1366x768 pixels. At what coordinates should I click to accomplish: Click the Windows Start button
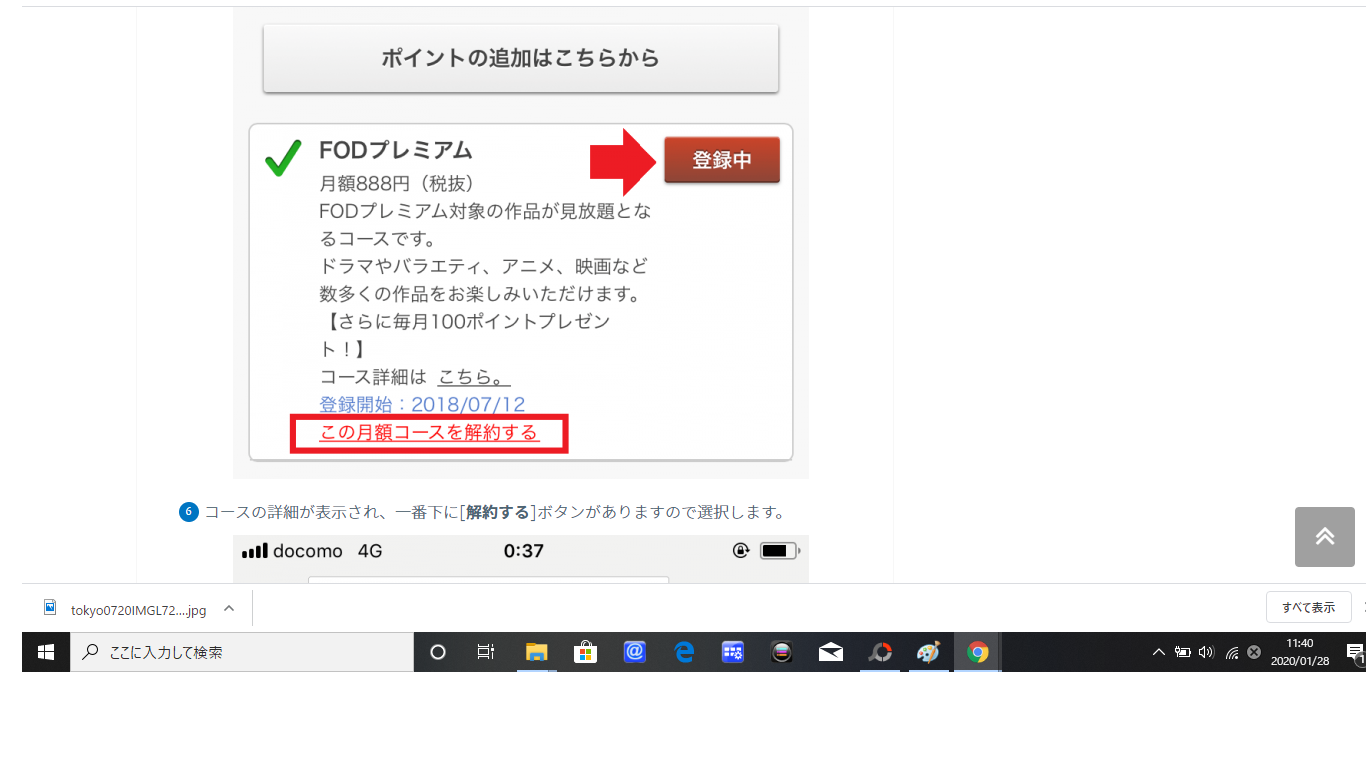click(46, 652)
